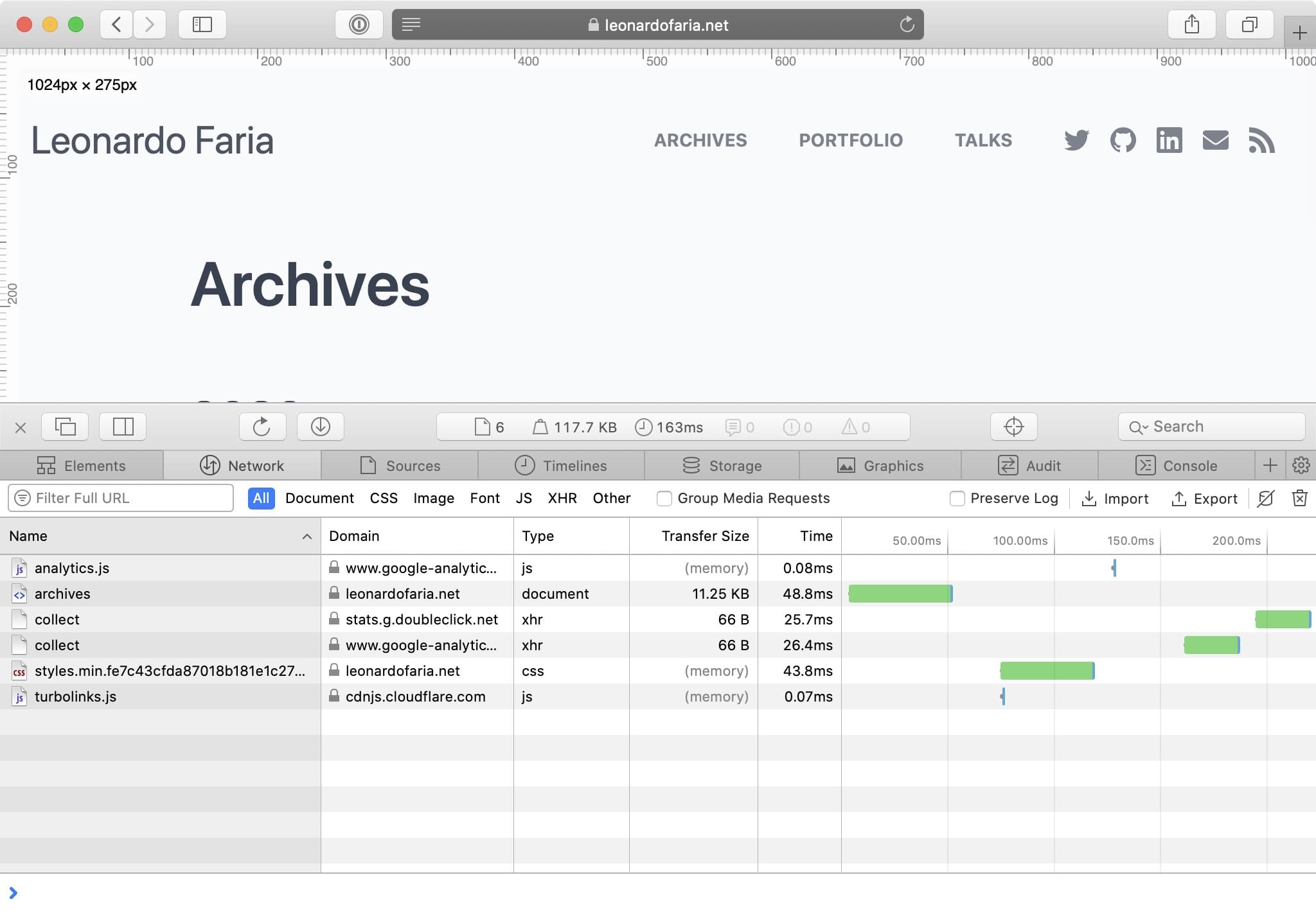Screen dimensions: 1316x911
Task: Sort table by Time column
Action: (799, 536)
